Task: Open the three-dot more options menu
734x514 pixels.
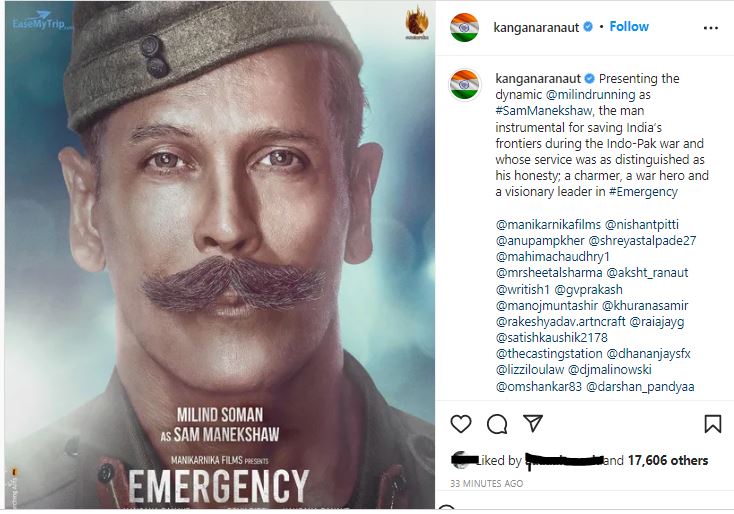Action: click(711, 28)
